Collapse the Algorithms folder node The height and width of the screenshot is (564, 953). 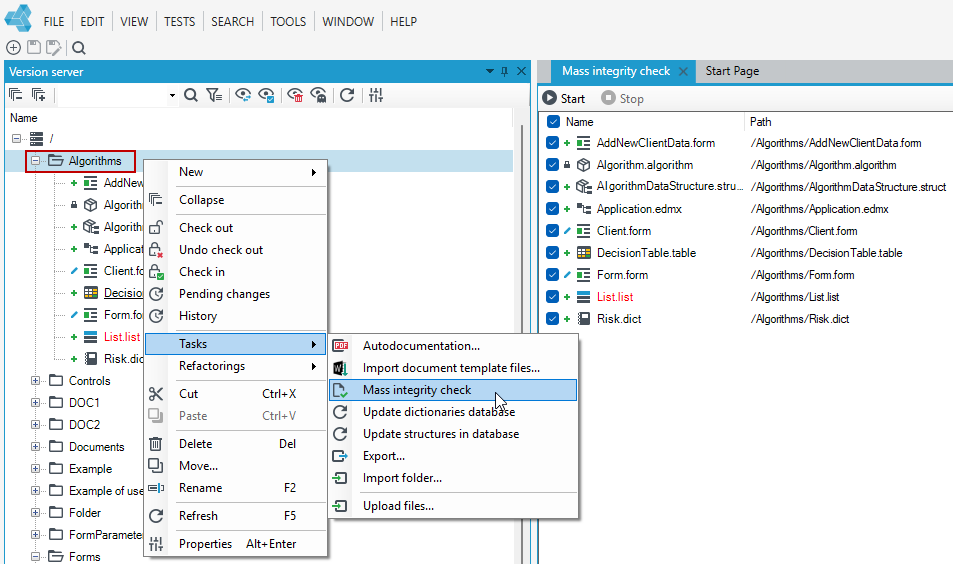pos(35,160)
